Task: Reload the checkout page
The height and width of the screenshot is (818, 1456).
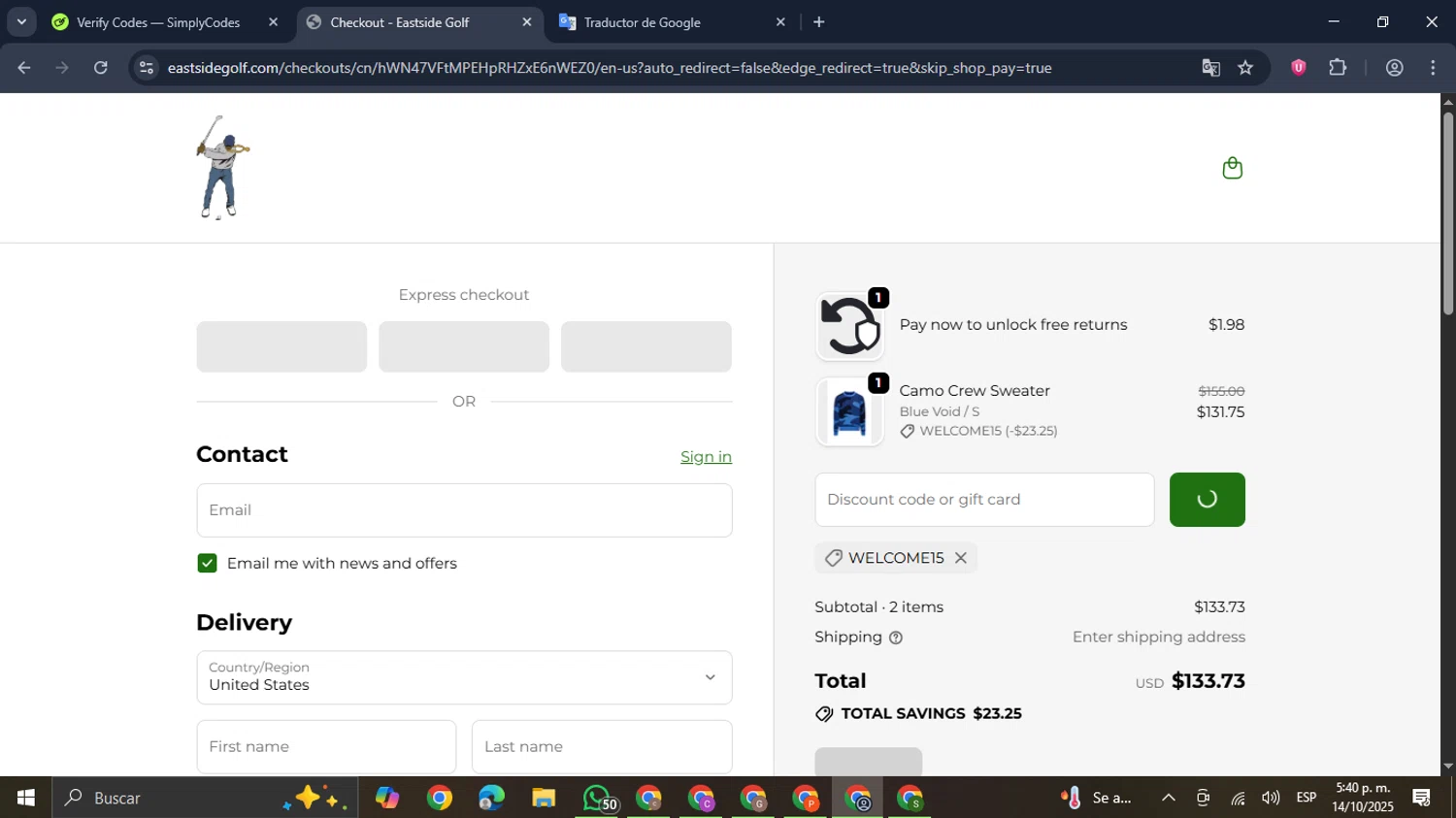Action: coord(101,68)
